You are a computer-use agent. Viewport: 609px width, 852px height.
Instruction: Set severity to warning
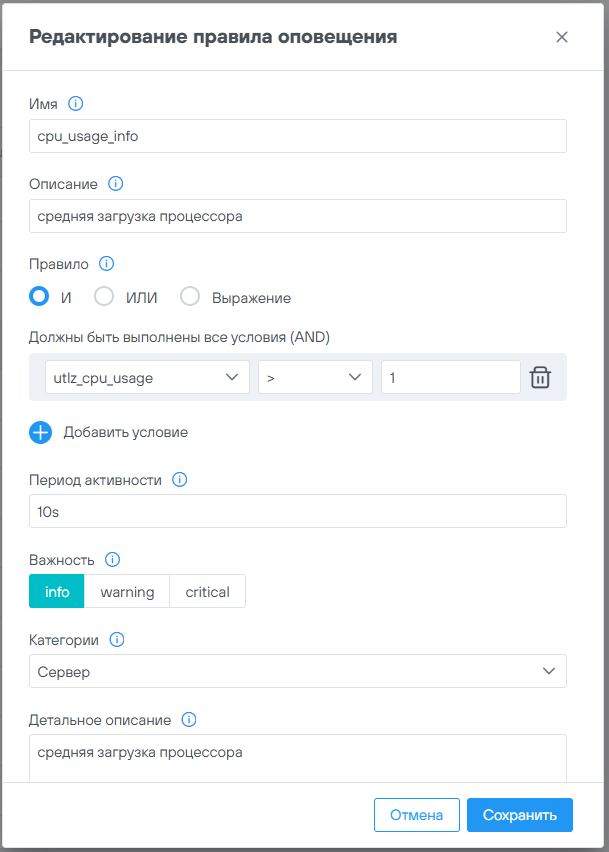pos(127,592)
